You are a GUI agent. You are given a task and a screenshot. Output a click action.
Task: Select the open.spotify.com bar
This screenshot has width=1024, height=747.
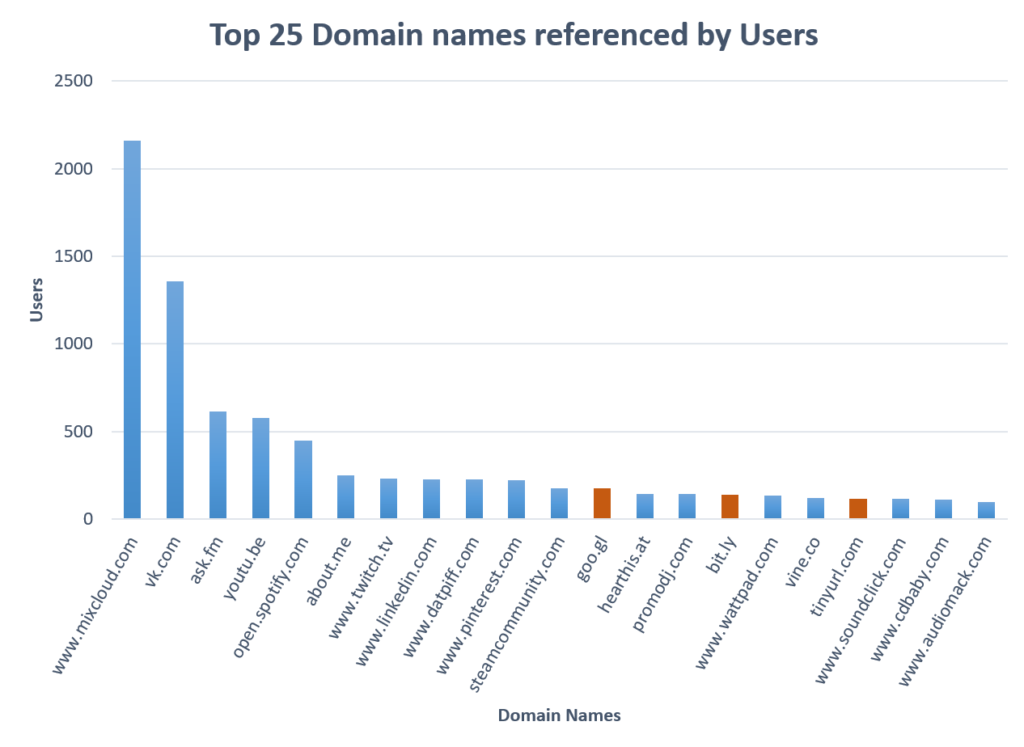303,480
